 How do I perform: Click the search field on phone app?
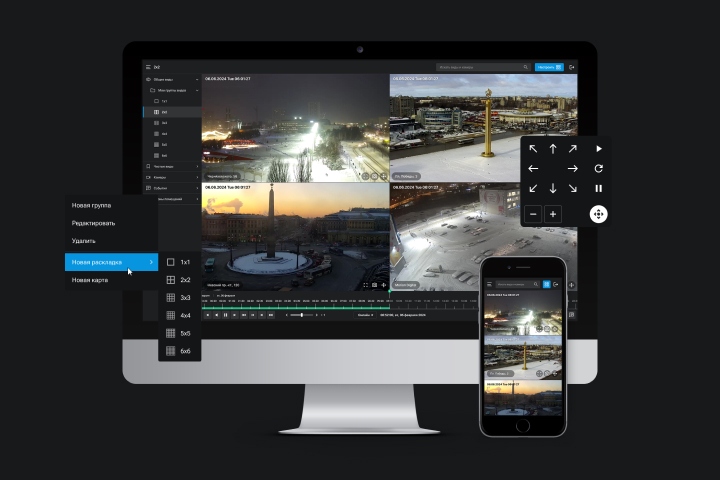click(518, 284)
